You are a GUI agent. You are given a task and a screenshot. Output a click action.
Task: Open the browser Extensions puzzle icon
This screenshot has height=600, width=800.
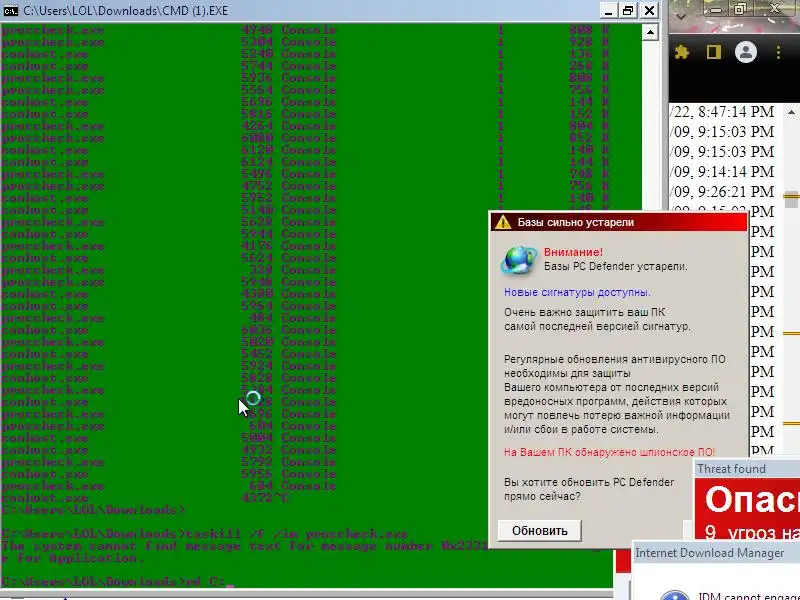click(x=682, y=52)
